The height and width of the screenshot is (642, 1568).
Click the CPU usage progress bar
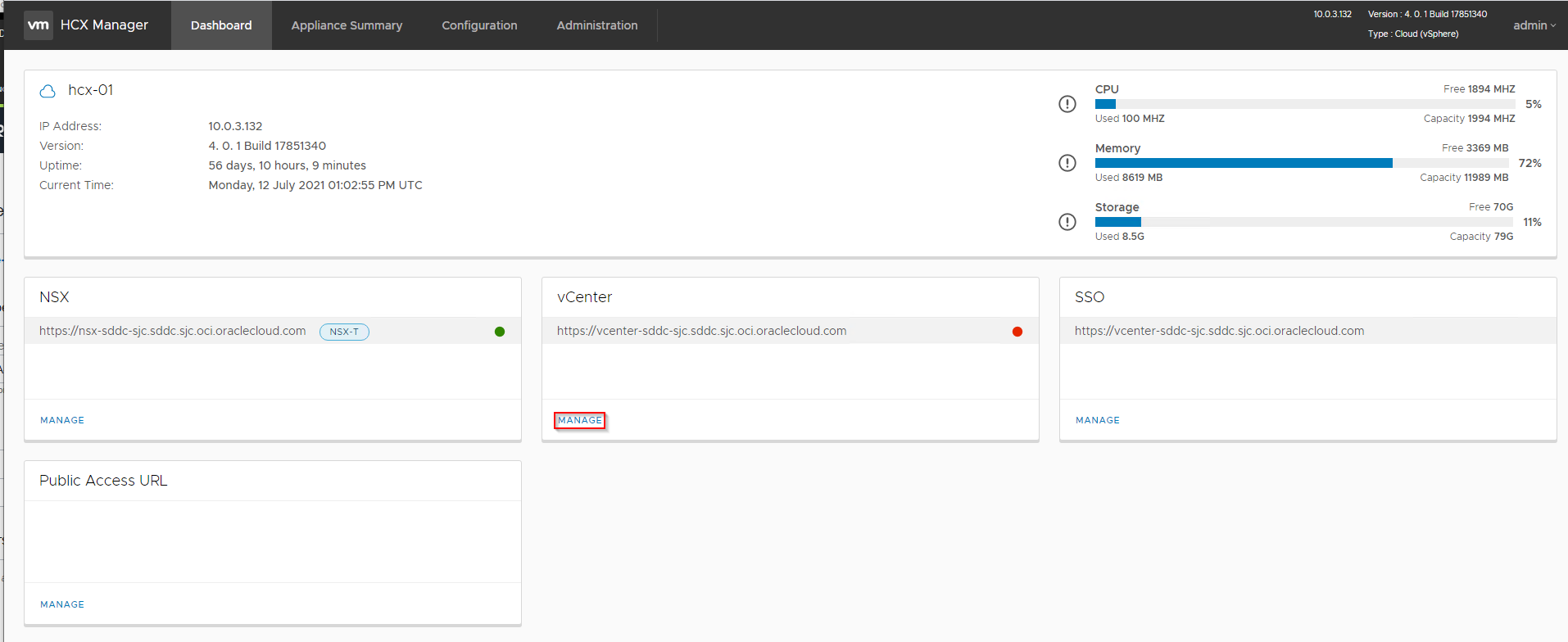pyautogui.click(x=1305, y=104)
